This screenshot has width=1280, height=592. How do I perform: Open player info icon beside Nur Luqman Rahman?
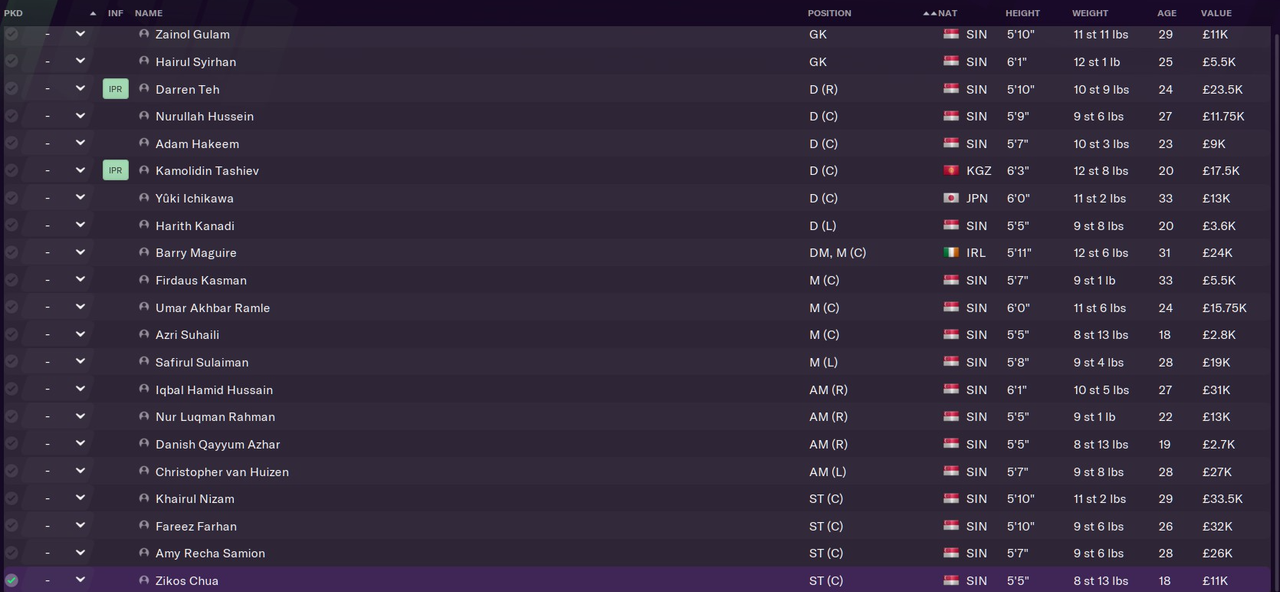click(x=144, y=417)
